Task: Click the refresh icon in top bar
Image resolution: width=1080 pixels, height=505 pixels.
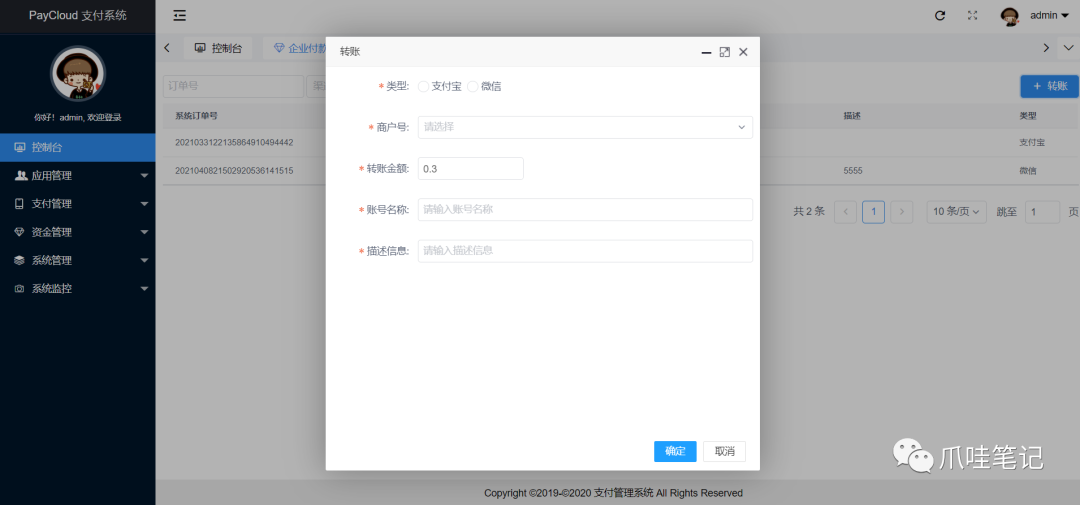Action: [x=939, y=15]
